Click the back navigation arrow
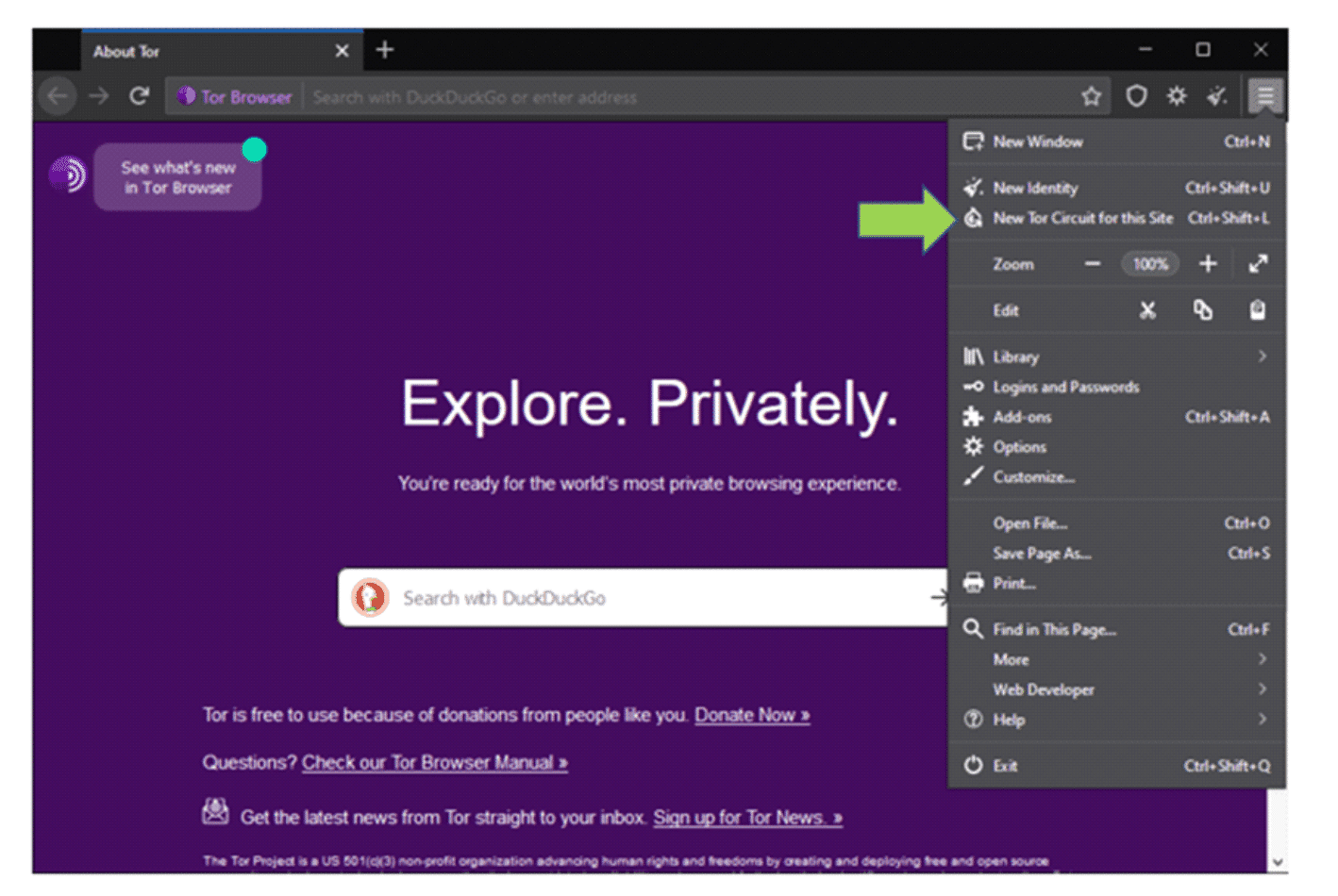The image size is (1338, 896). tap(59, 96)
